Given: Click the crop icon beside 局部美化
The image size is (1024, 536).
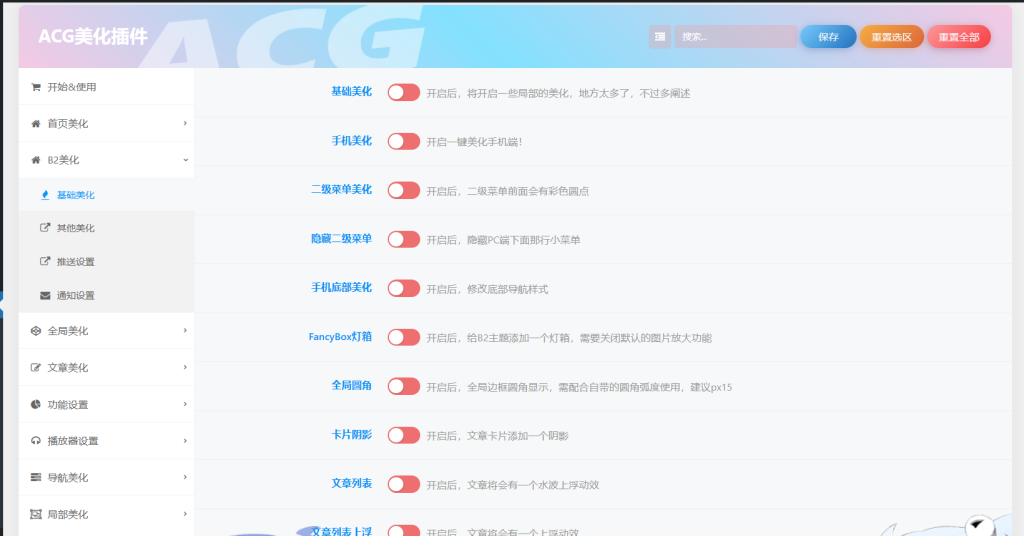Looking at the screenshot, I should [36, 514].
